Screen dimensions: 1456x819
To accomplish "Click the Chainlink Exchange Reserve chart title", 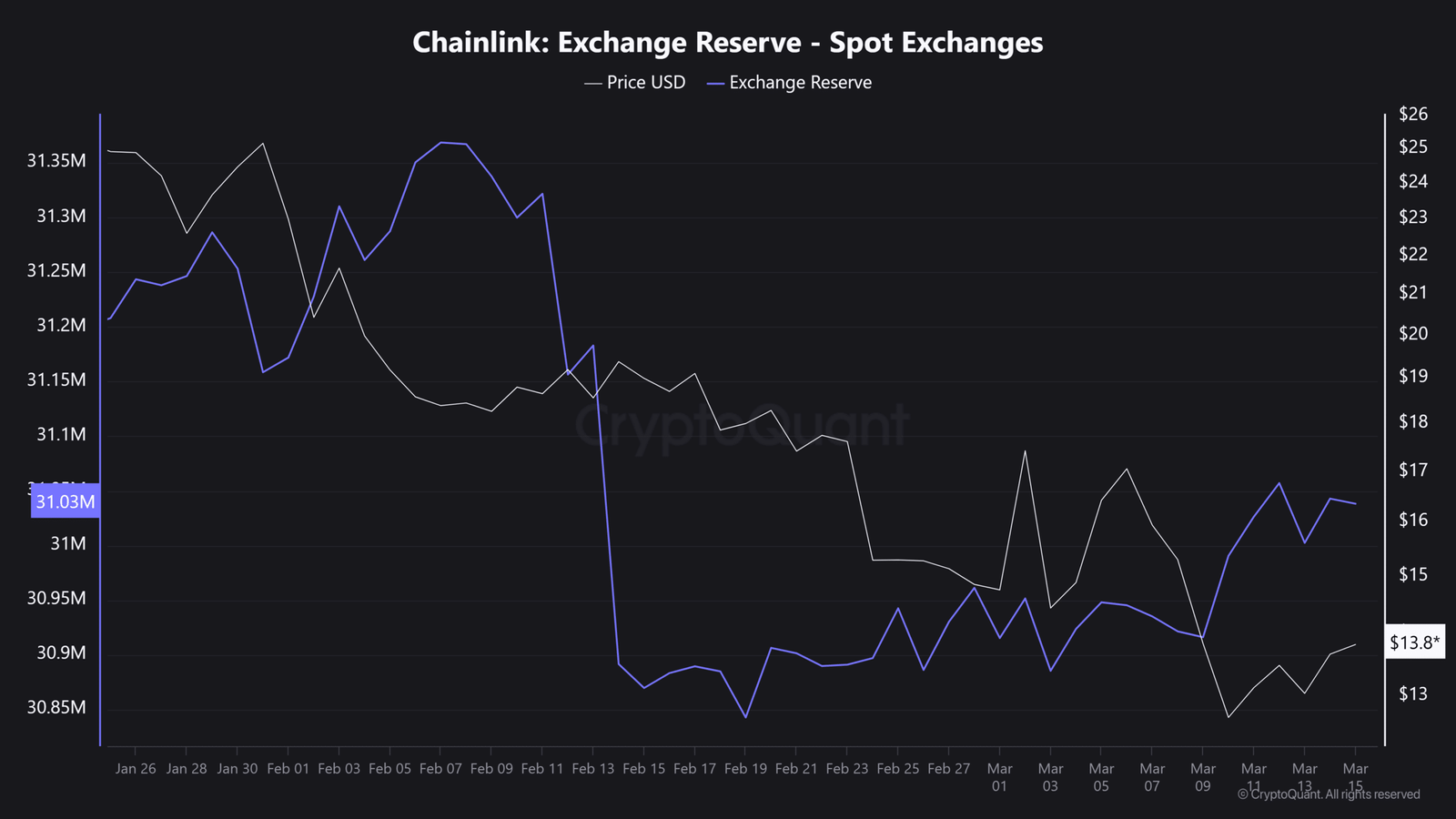I will [727, 43].
